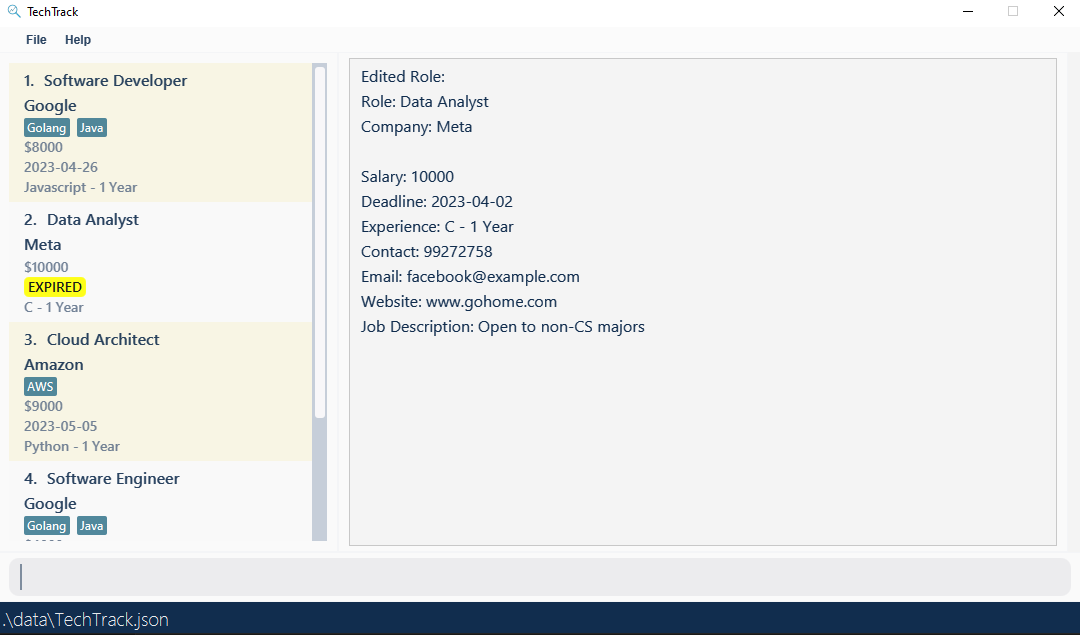Click the $10000 salary in the list
The height and width of the screenshot is (635, 1080).
tap(46, 267)
